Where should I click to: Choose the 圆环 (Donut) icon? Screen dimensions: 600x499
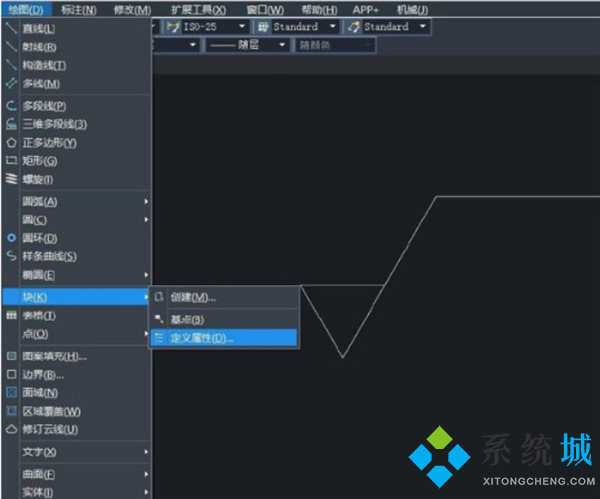pos(11,238)
